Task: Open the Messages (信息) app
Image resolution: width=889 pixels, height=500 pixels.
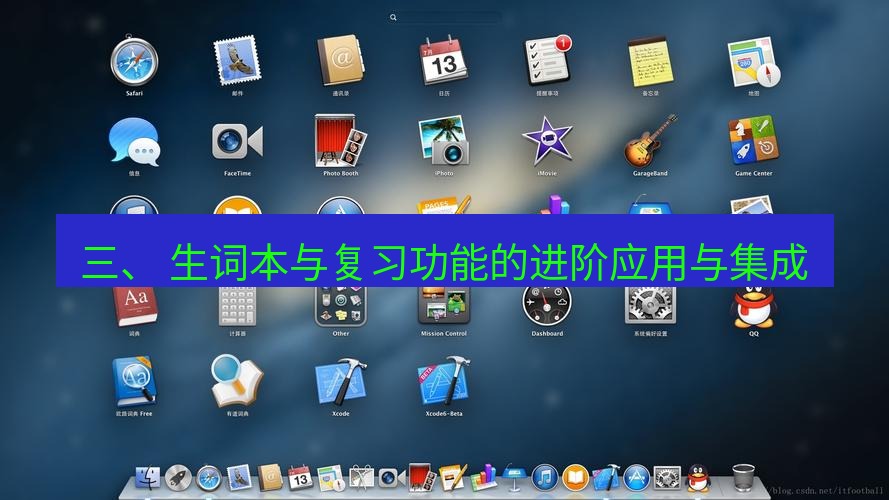Action: 134,142
